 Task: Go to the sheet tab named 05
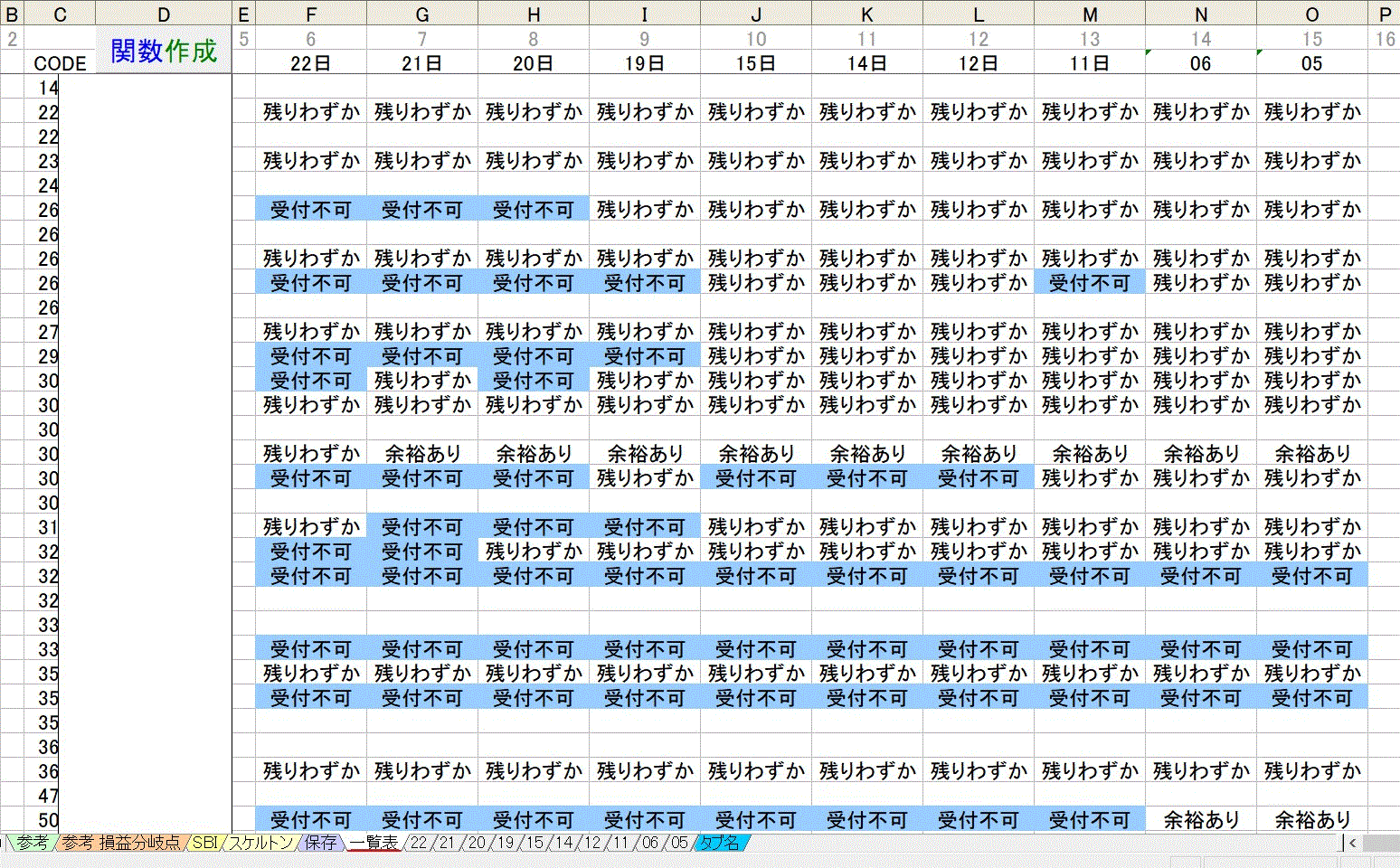[678, 843]
